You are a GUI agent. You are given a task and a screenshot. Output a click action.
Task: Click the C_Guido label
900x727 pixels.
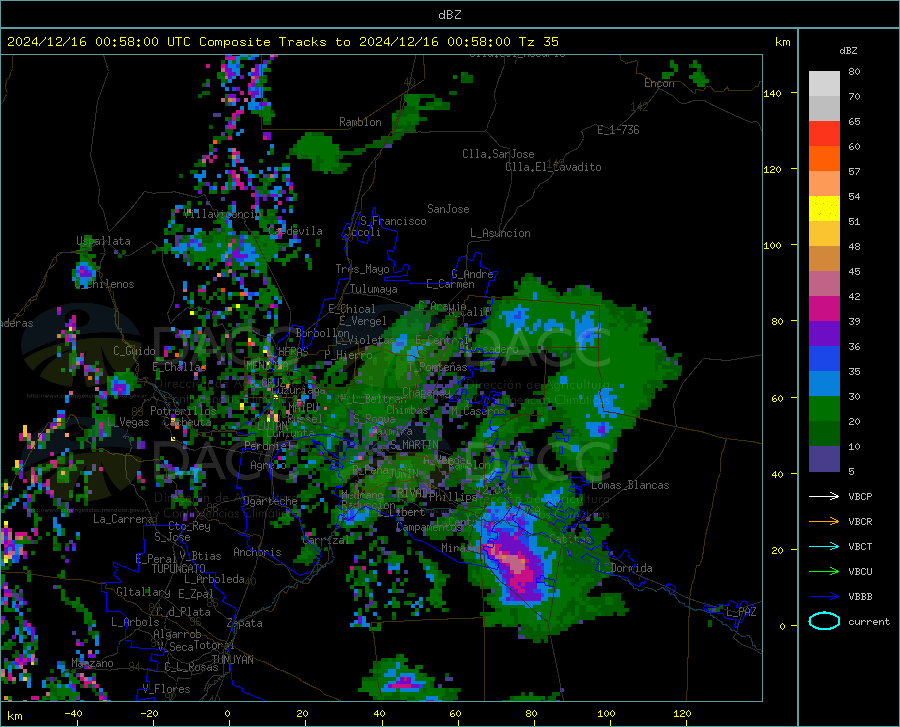coord(134,351)
